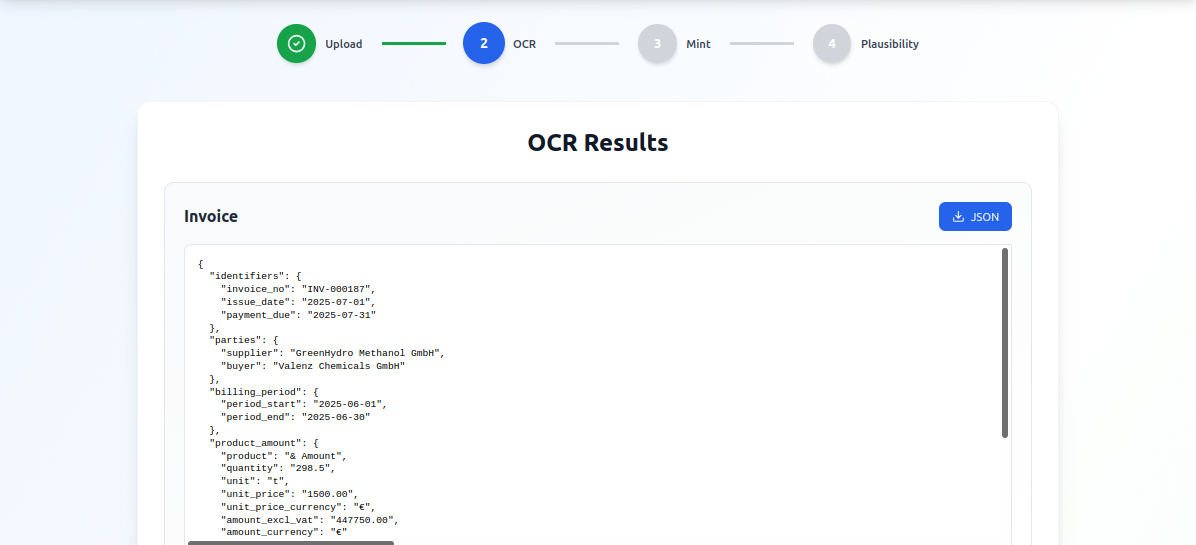Select the blue step 2 OCR circle
Image resolution: width=1196 pixels, height=545 pixels.
[484, 44]
